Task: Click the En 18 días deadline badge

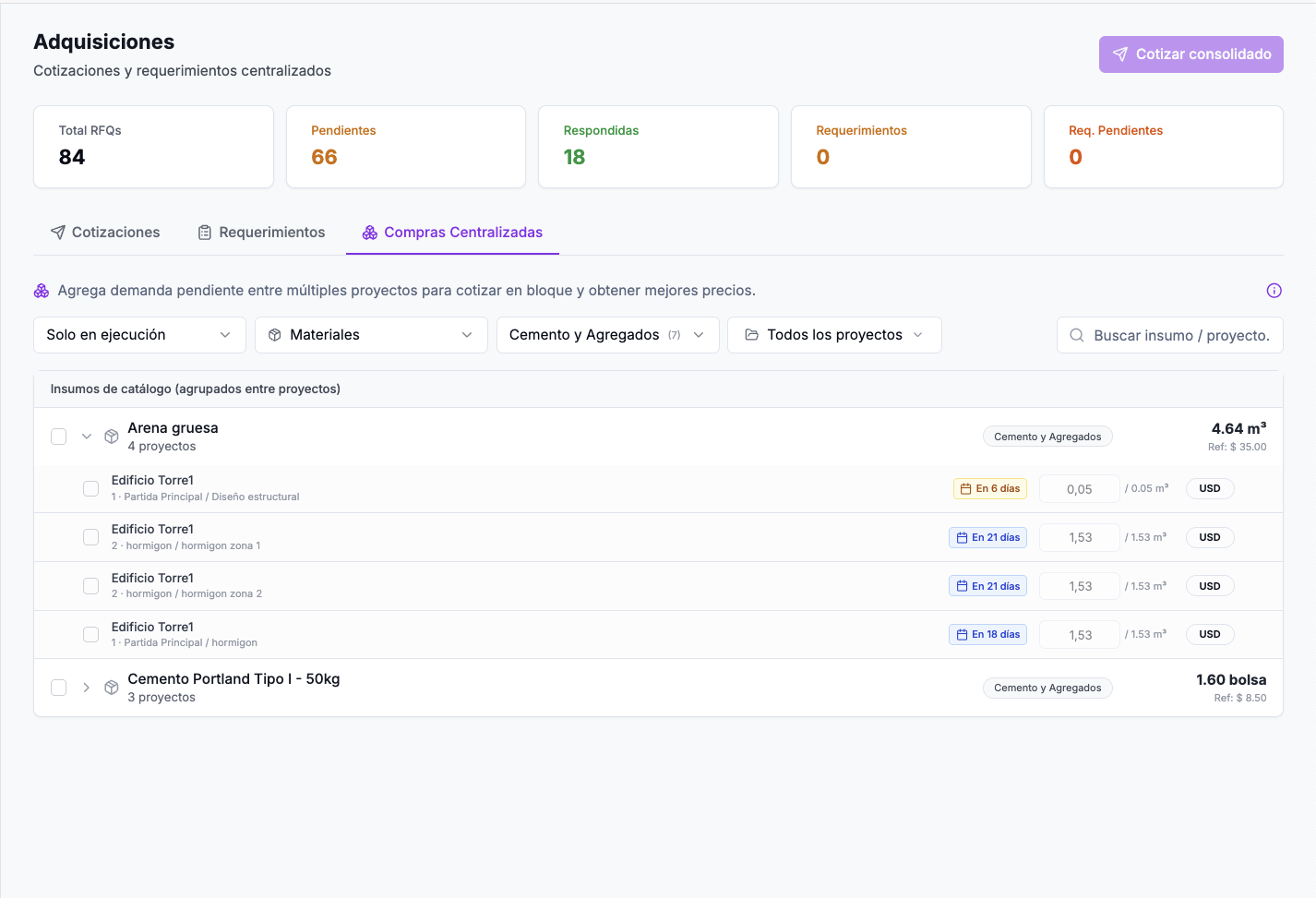Action: [x=987, y=635]
